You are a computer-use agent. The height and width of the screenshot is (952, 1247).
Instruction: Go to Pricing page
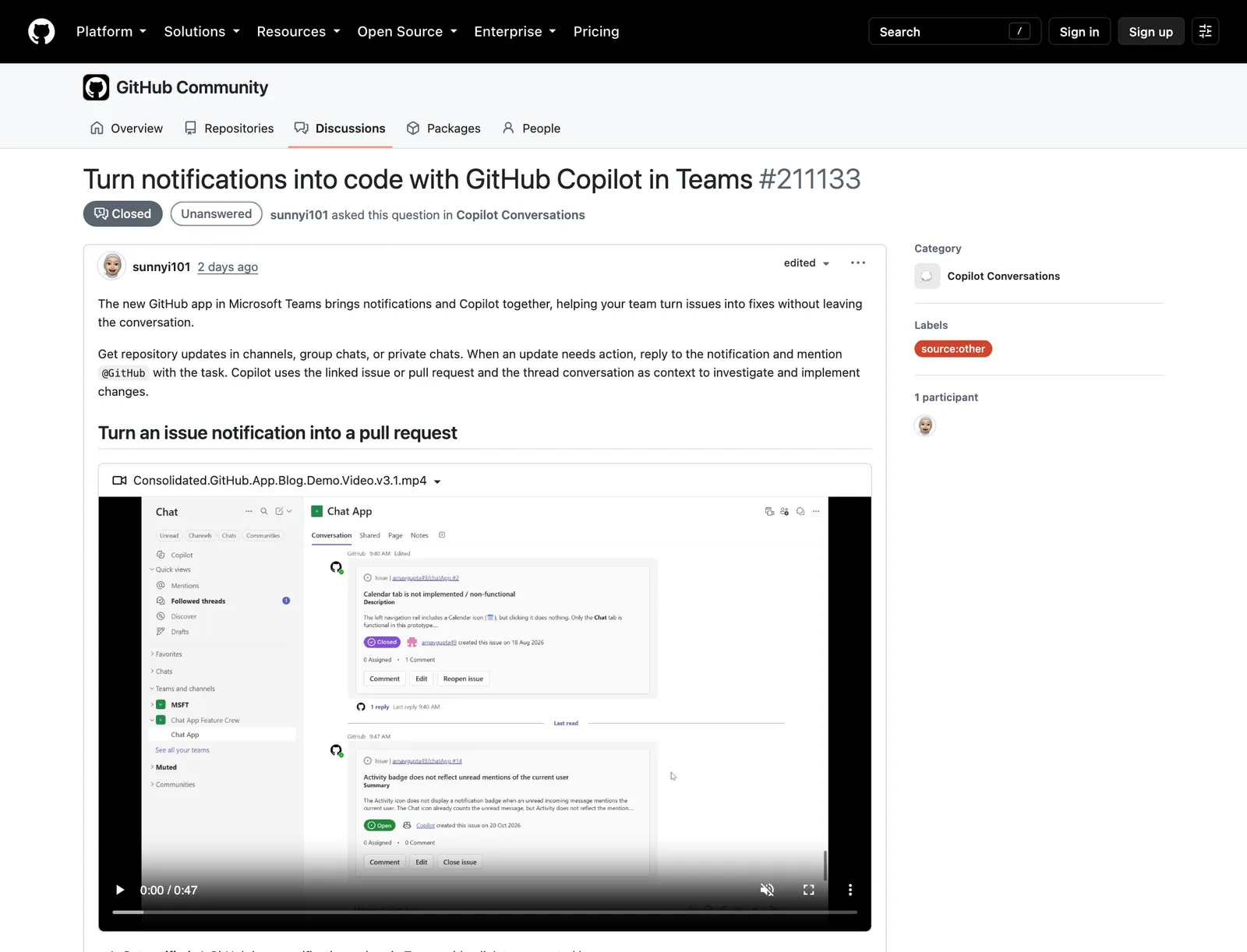click(596, 32)
